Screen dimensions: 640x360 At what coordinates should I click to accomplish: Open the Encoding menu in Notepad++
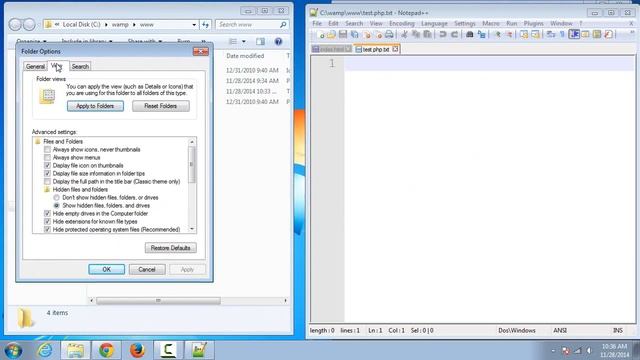click(x=401, y=23)
